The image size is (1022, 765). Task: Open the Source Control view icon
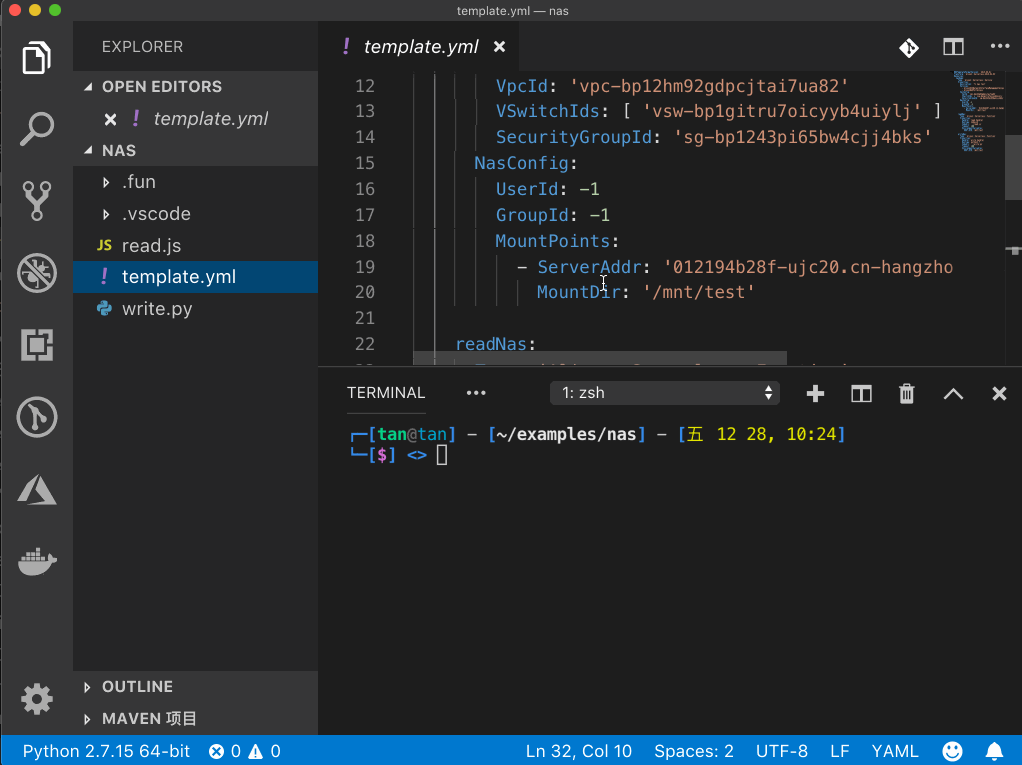(x=36, y=201)
